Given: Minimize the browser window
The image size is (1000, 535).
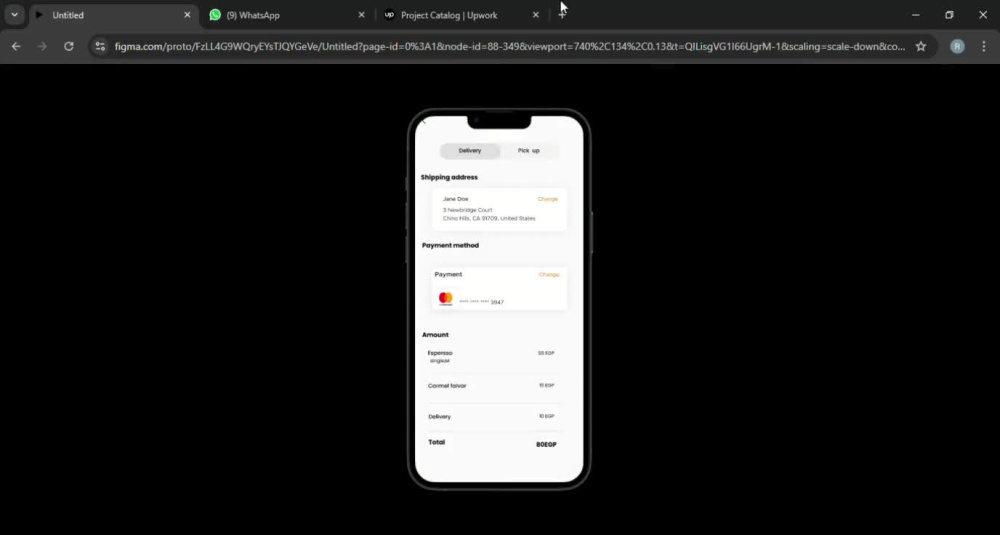Looking at the screenshot, I should [916, 15].
